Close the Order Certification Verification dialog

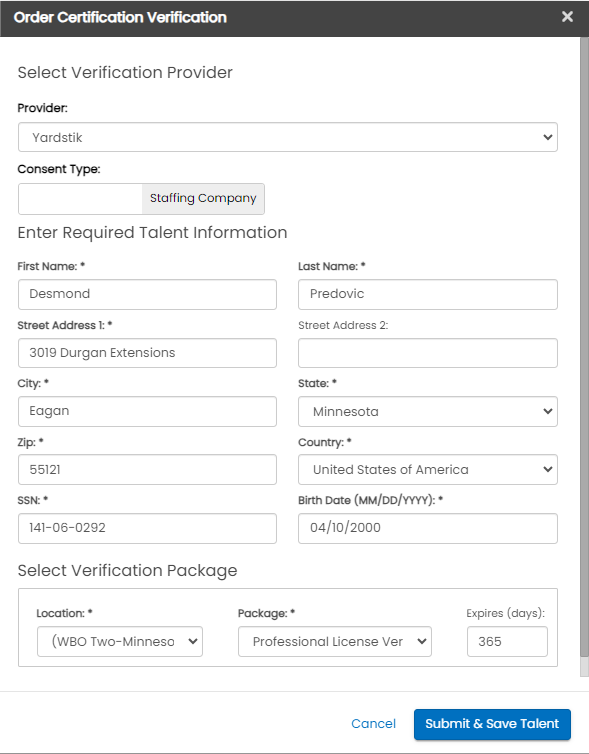tap(567, 17)
